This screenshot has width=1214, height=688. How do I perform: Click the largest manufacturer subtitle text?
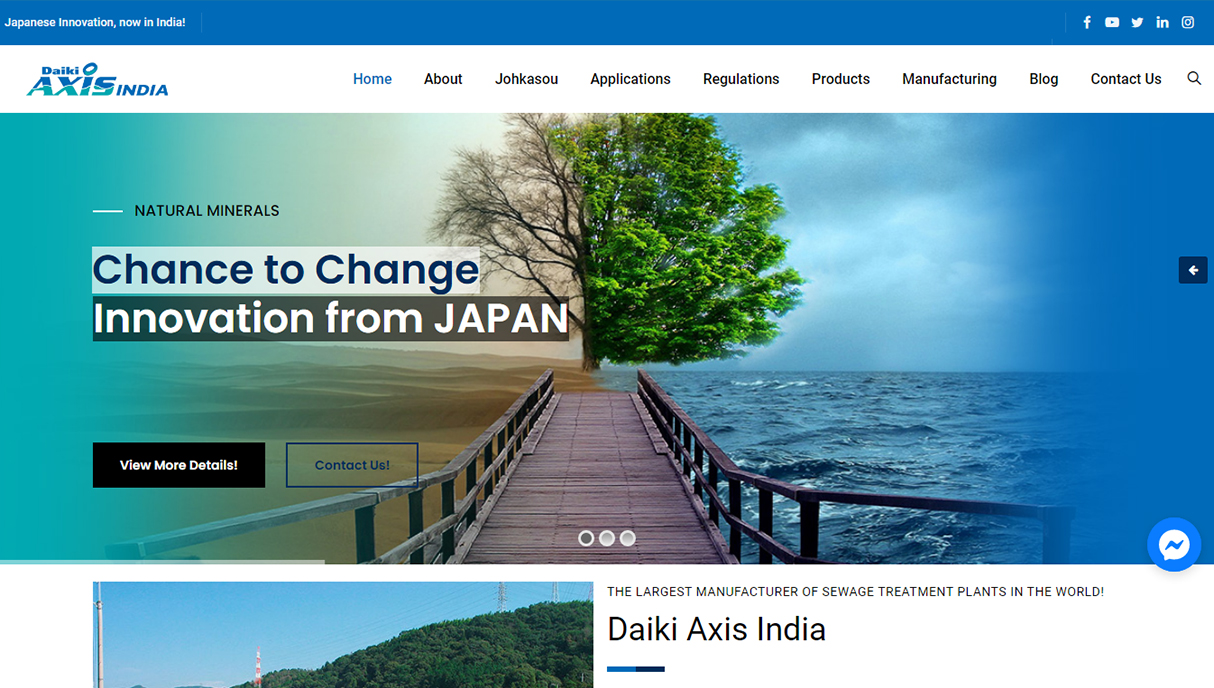855,592
